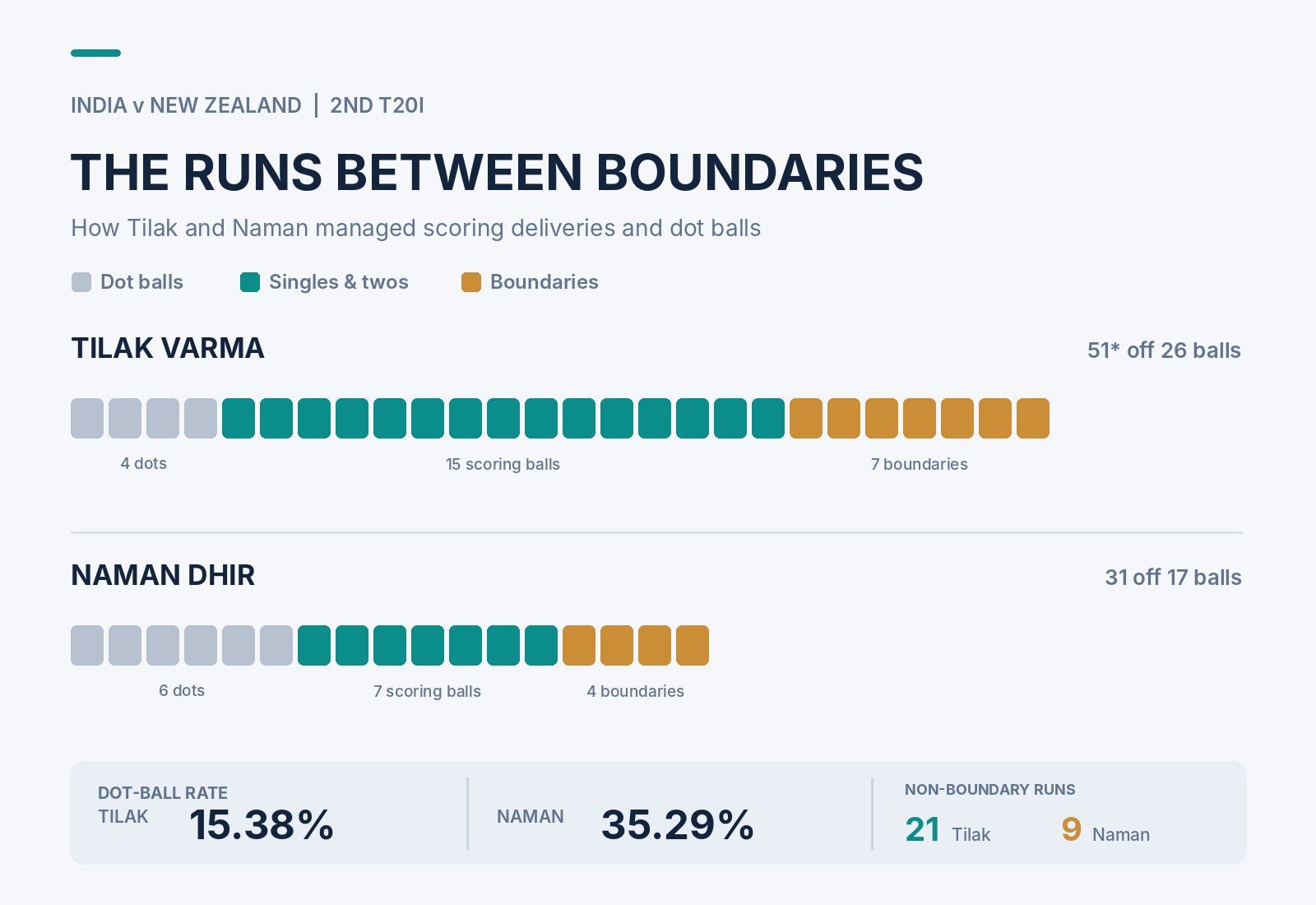The height and width of the screenshot is (905, 1316).
Task: Click the 'Tilak' label next to 21
Action: click(971, 834)
